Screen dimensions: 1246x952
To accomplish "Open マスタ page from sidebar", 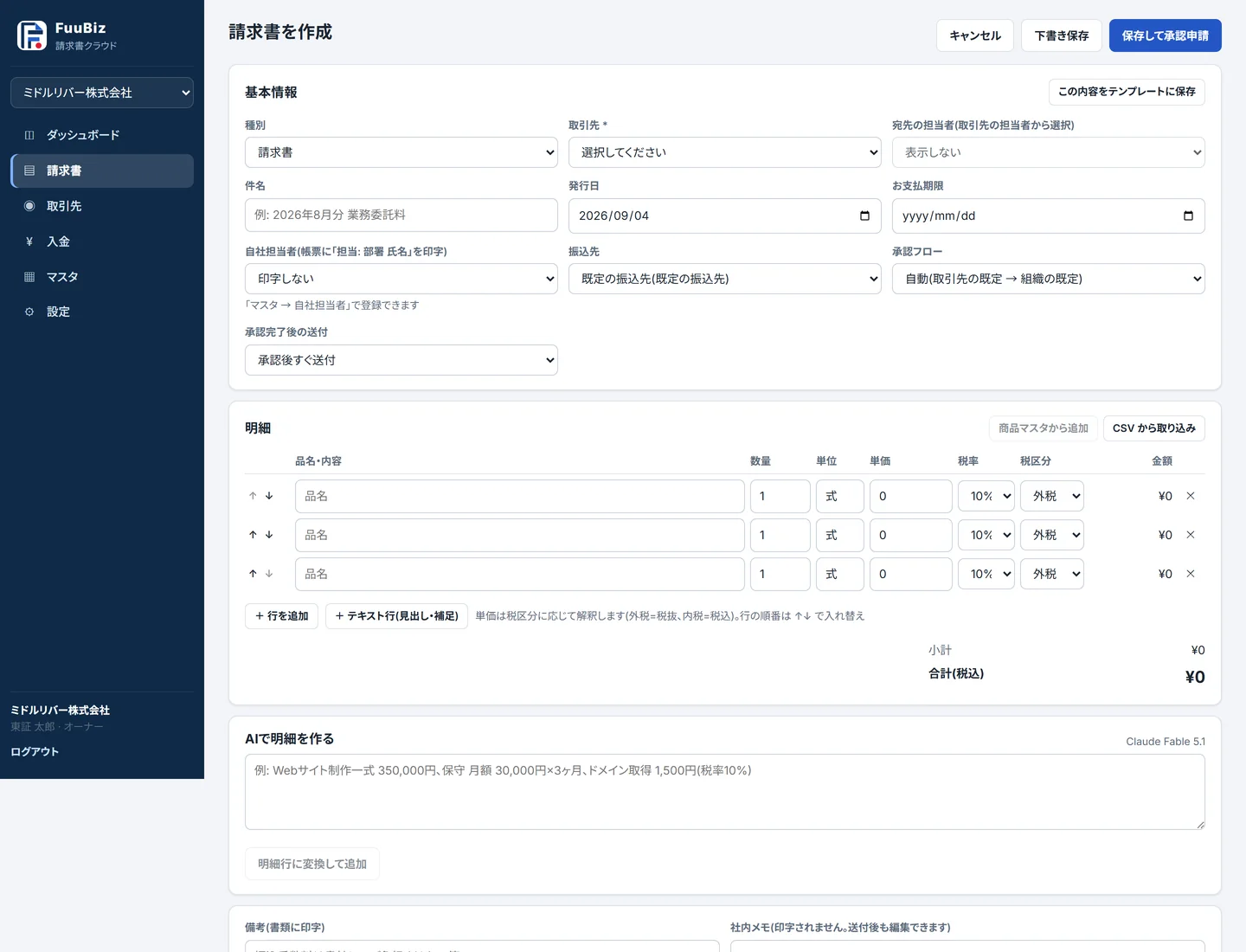I will pos(102,277).
